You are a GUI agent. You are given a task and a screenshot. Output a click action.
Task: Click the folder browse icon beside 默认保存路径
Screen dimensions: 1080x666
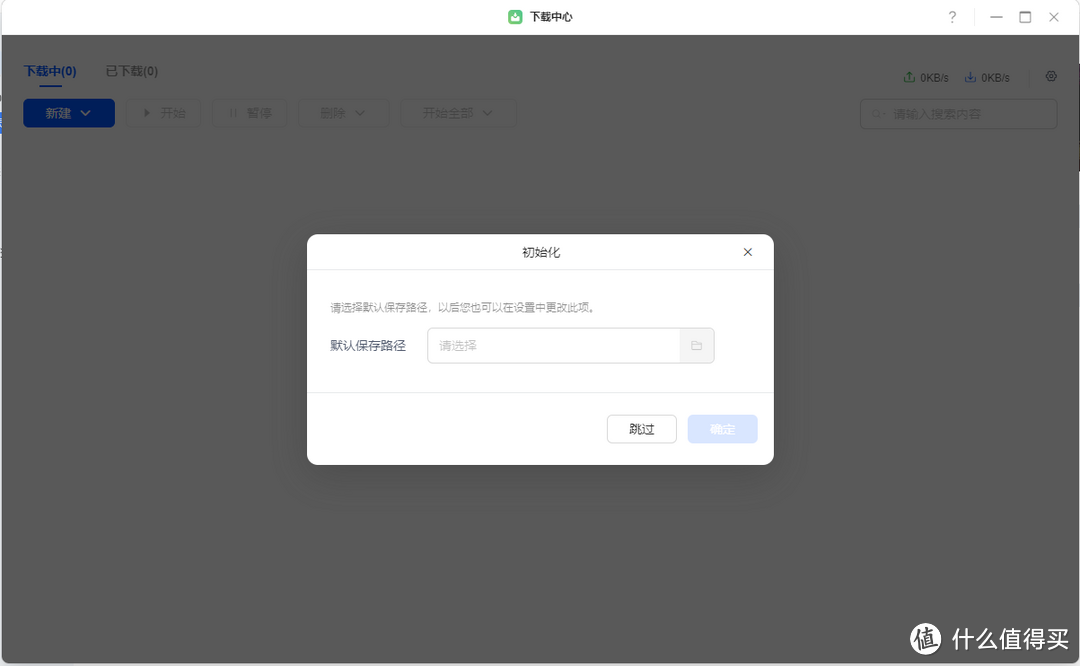pyautogui.click(x=696, y=345)
